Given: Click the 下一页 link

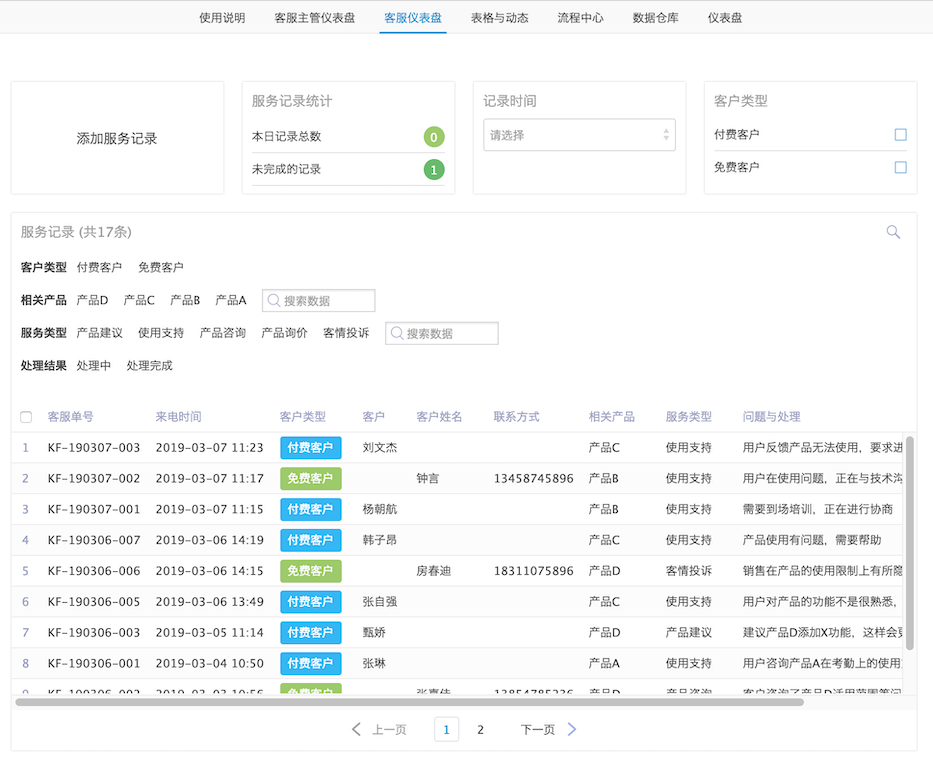Looking at the screenshot, I should (x=537, y=730).
